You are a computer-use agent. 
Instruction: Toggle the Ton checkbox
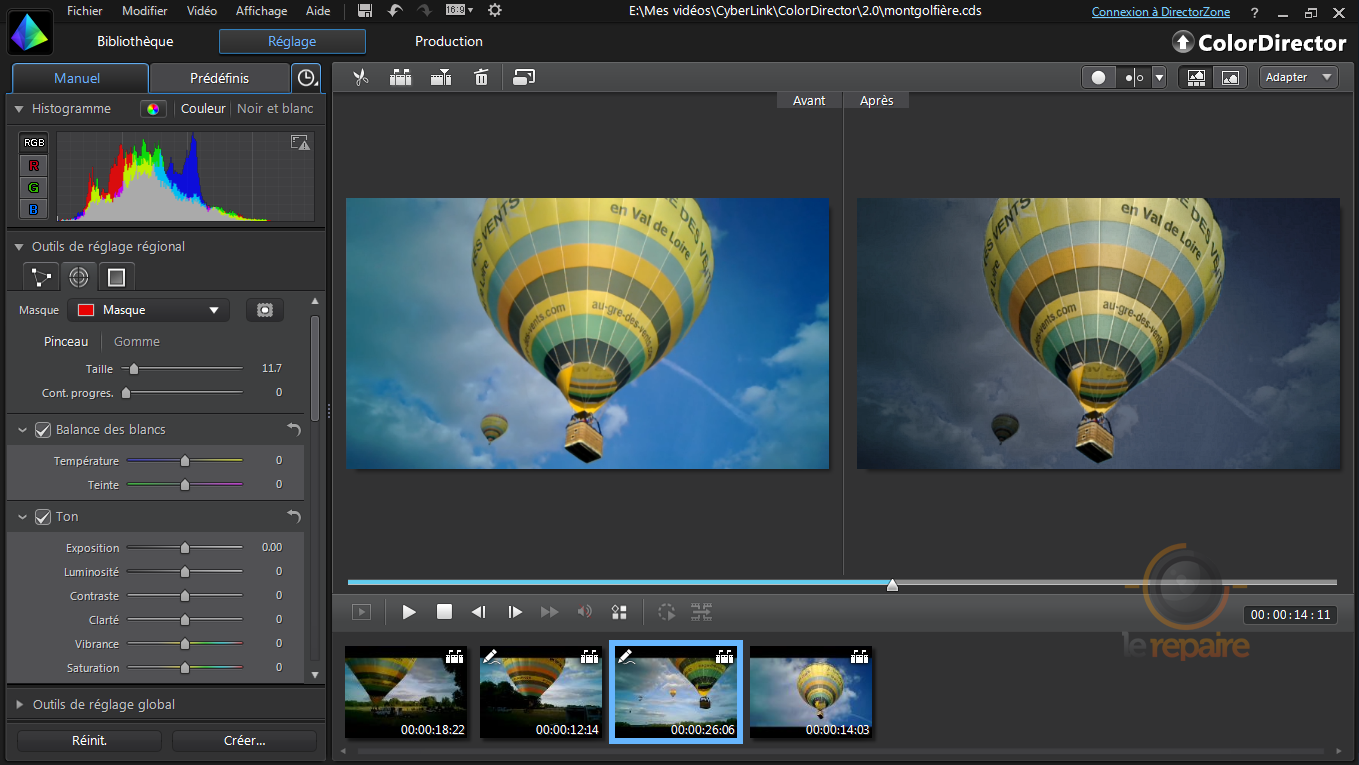pos(43,517)
